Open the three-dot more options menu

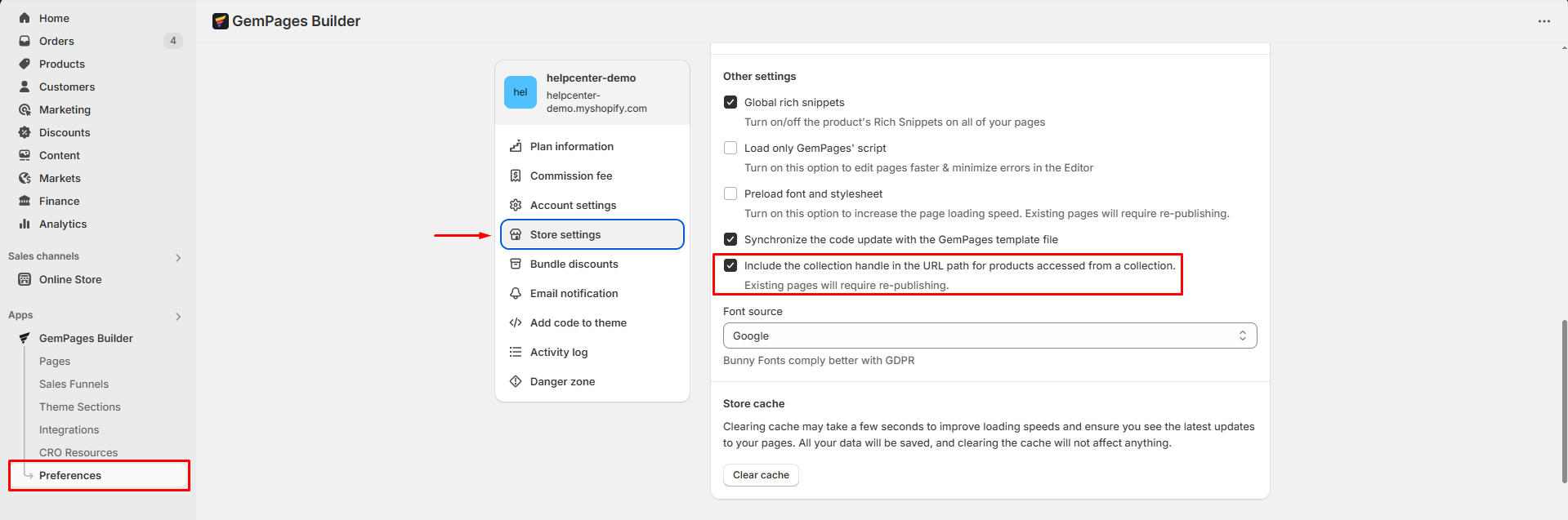coord(1543,21)
